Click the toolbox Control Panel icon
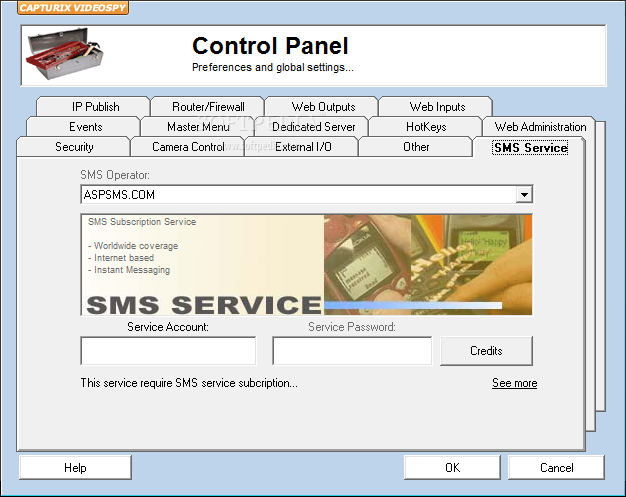This screenshot has width=626, height=497. 65,53
